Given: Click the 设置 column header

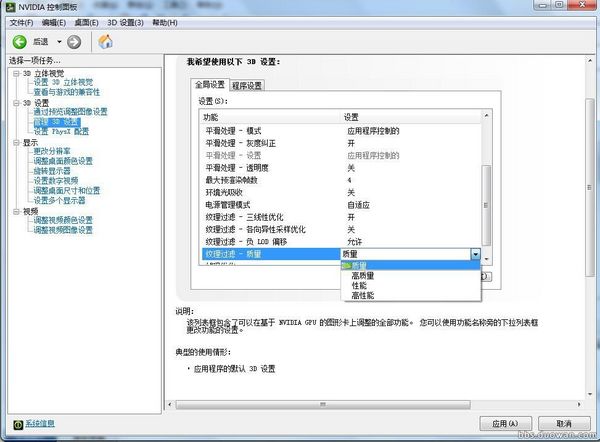Looking at the screenshot, I should pos(411,117).
